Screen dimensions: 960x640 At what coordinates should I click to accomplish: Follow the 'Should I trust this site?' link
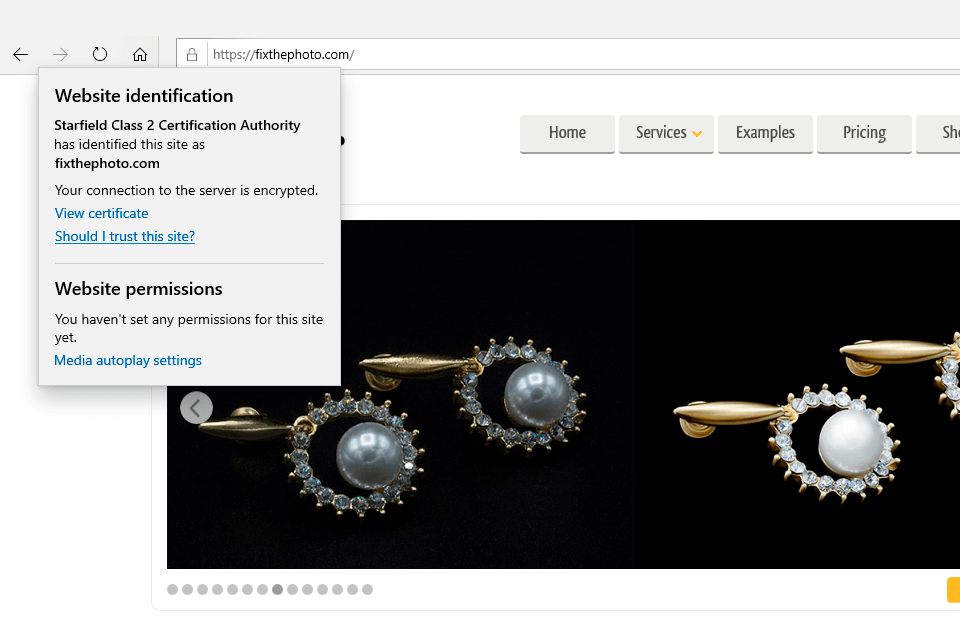(125, 236)
